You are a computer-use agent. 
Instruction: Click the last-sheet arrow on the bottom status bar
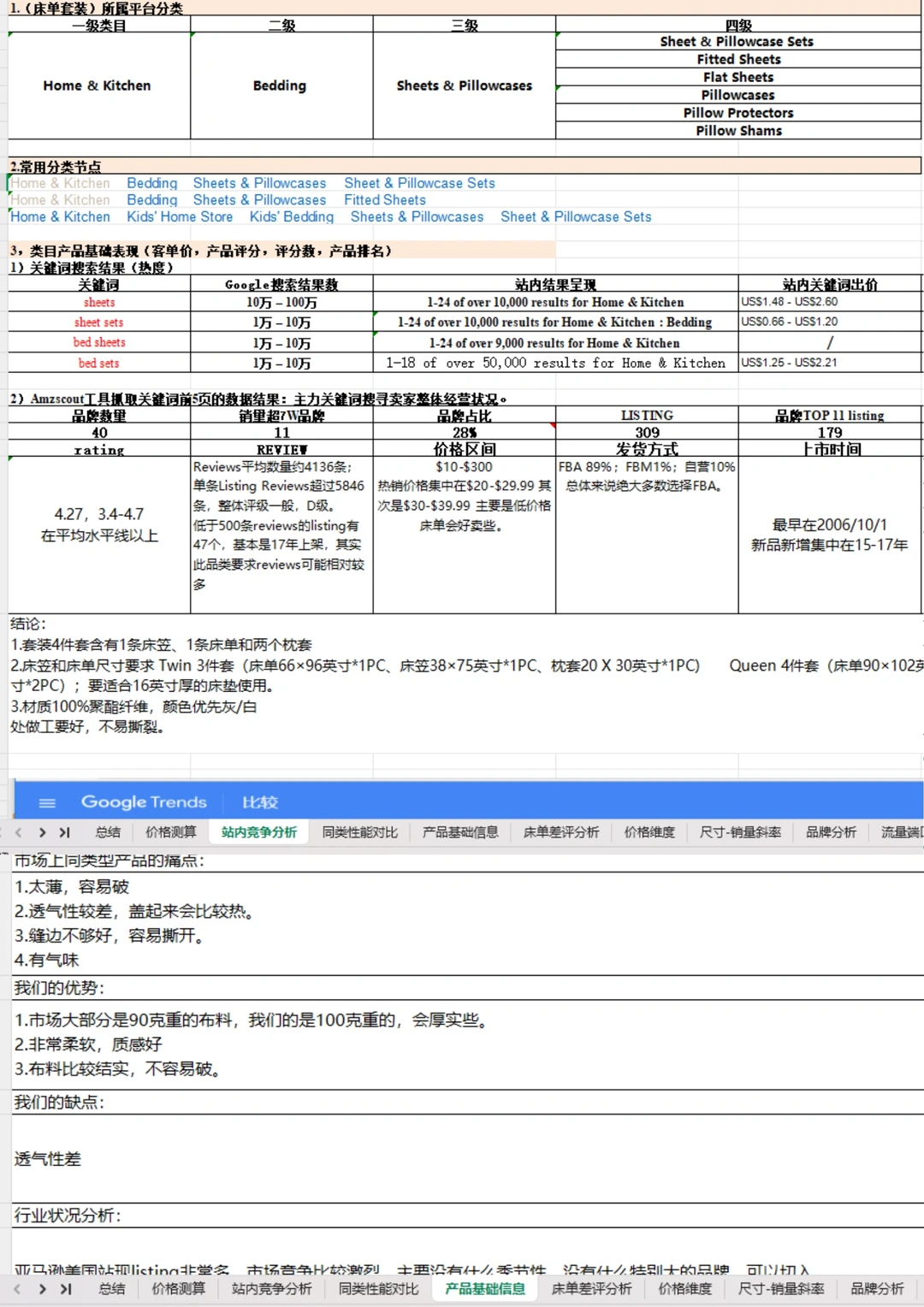point(64,1288)
